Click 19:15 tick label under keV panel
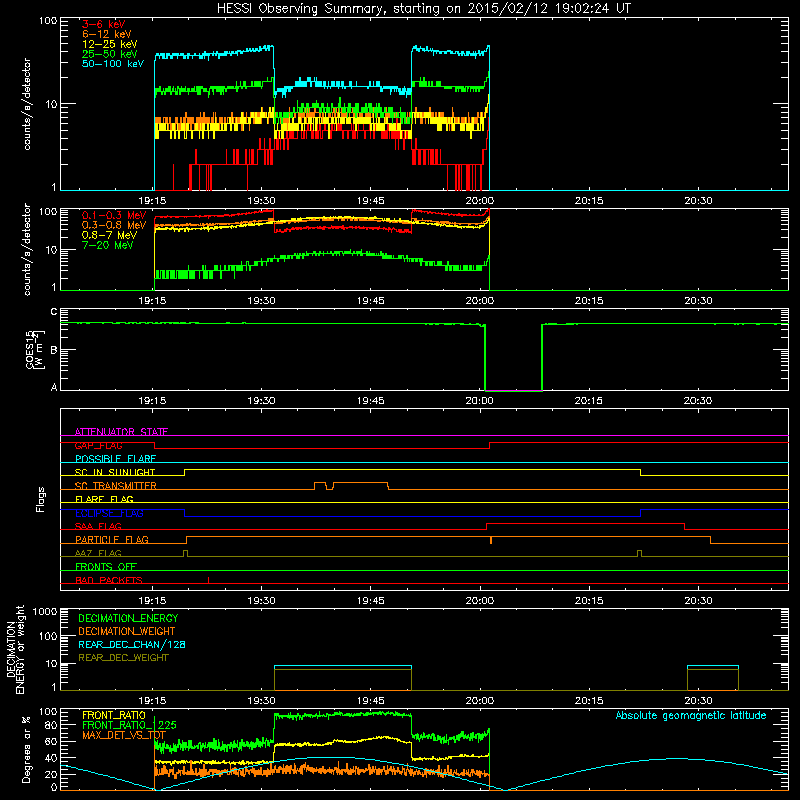 click(152, 201)
